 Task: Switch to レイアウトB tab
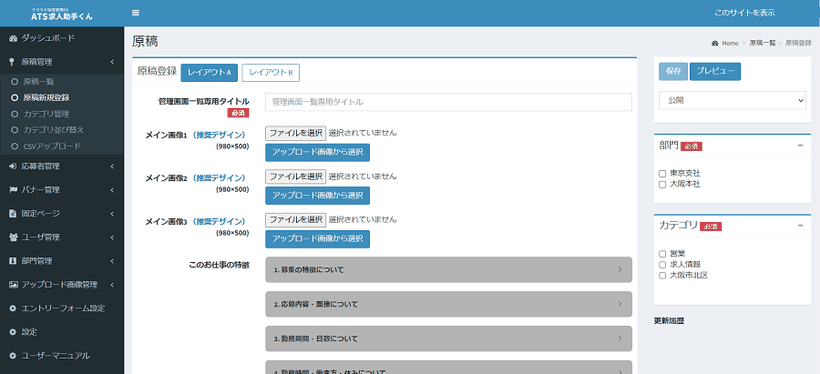(270, 73)
